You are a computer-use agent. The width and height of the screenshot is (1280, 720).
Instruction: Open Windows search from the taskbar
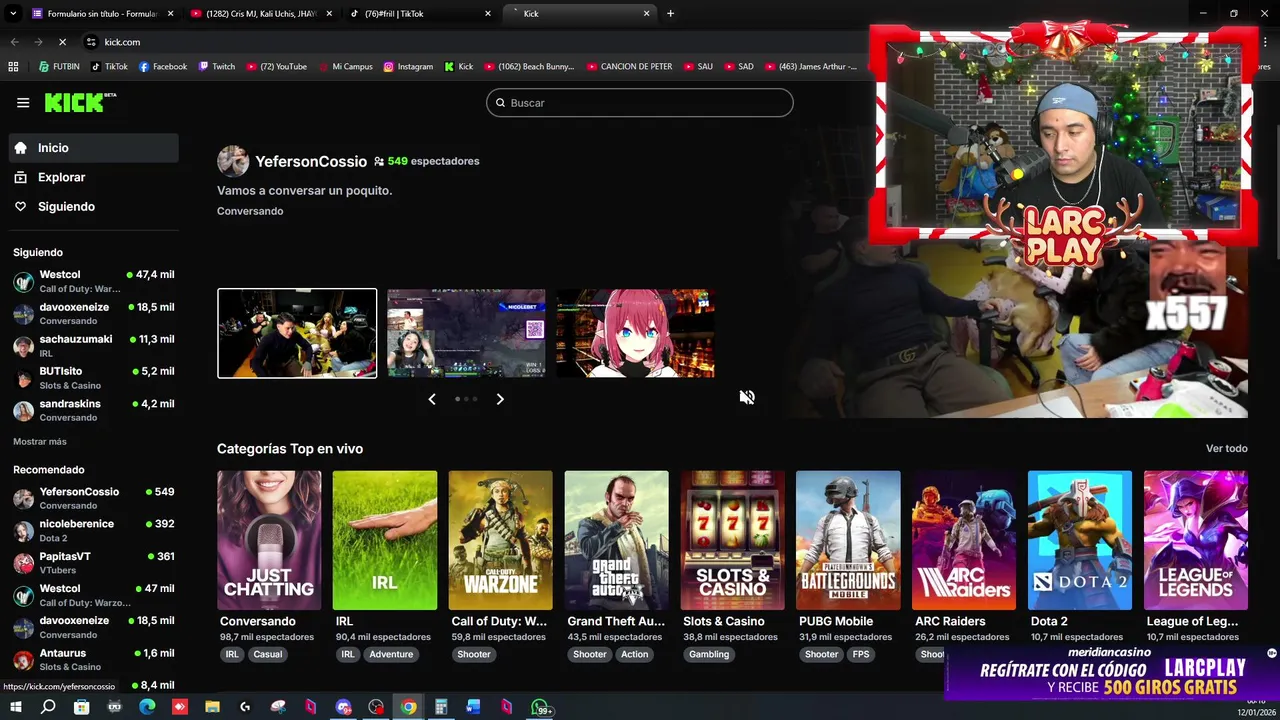click(x=48, y=708)
